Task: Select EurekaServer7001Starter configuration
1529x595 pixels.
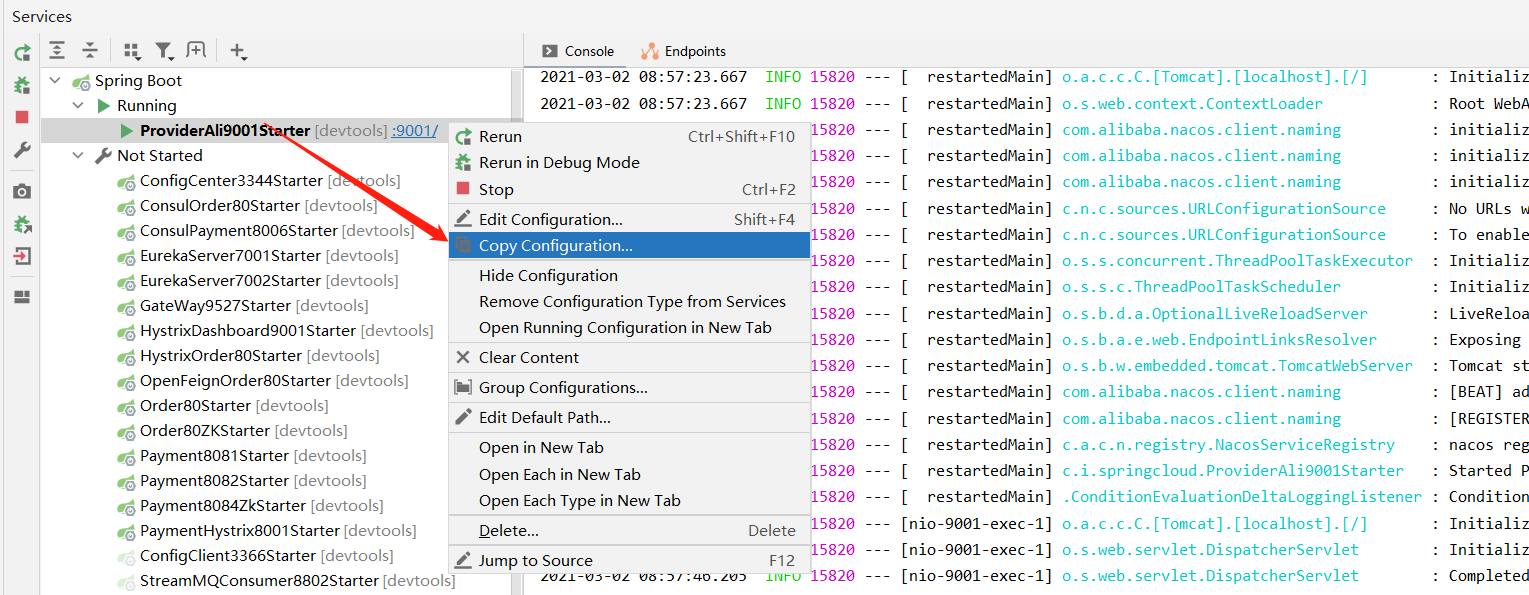Action: tap(230, 256)
